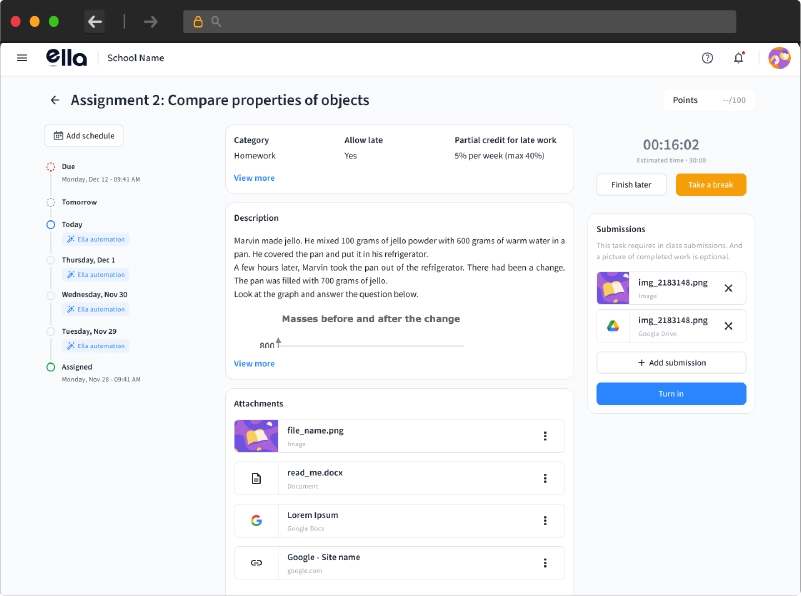Open options for Google - Site name link
The width and height of the screenshot is (801, 596).
point(545,563)
